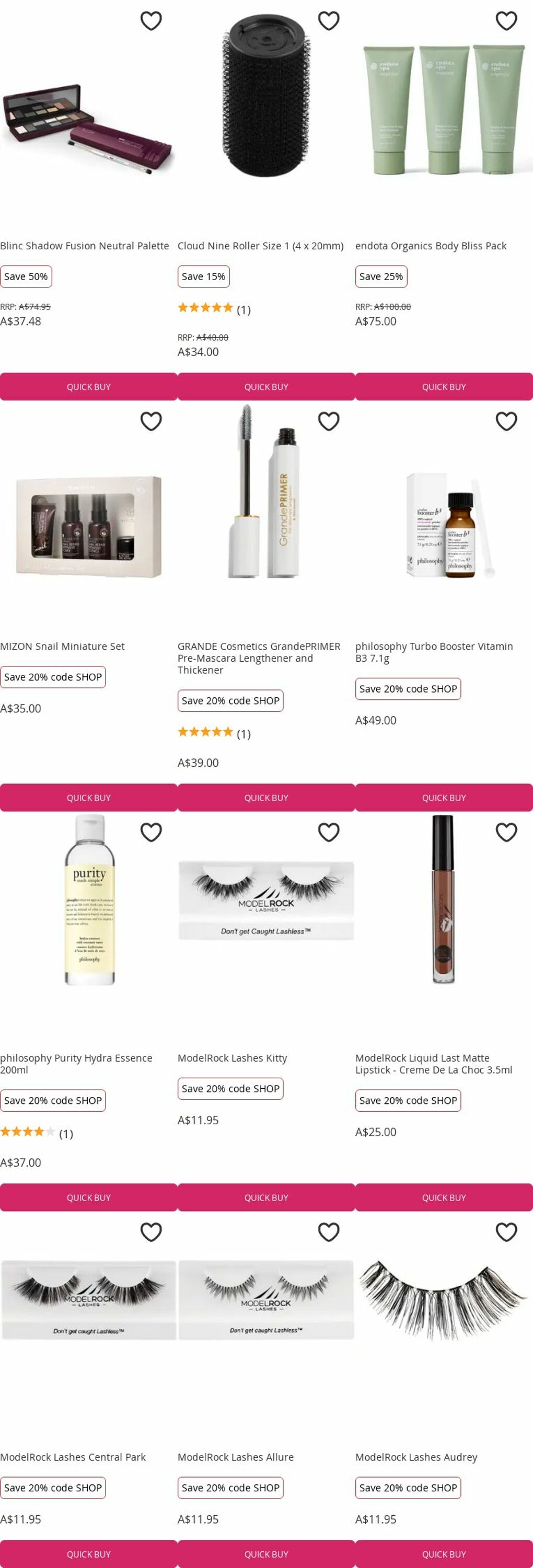
Task: Open the purity made simple bottle image
Action: coord(89,900)
